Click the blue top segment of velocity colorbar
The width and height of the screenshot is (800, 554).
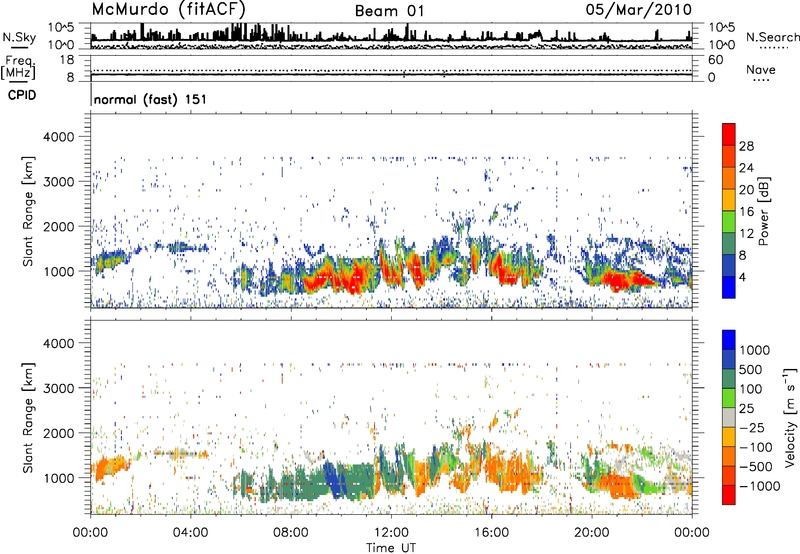coord(729,340)
